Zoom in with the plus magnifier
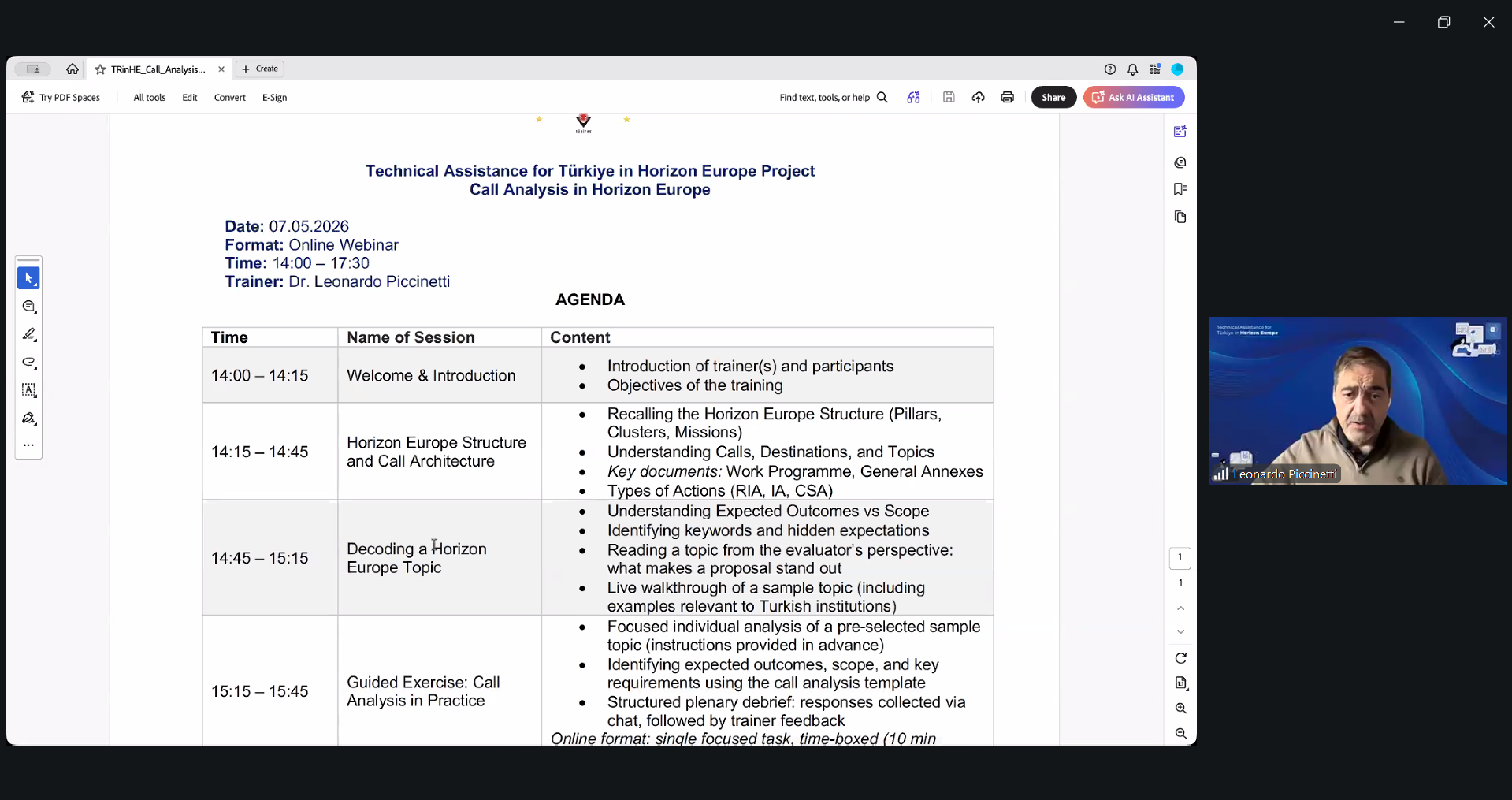The width and height of the screenshot is (1512, 800). [x=1180, y=709]
